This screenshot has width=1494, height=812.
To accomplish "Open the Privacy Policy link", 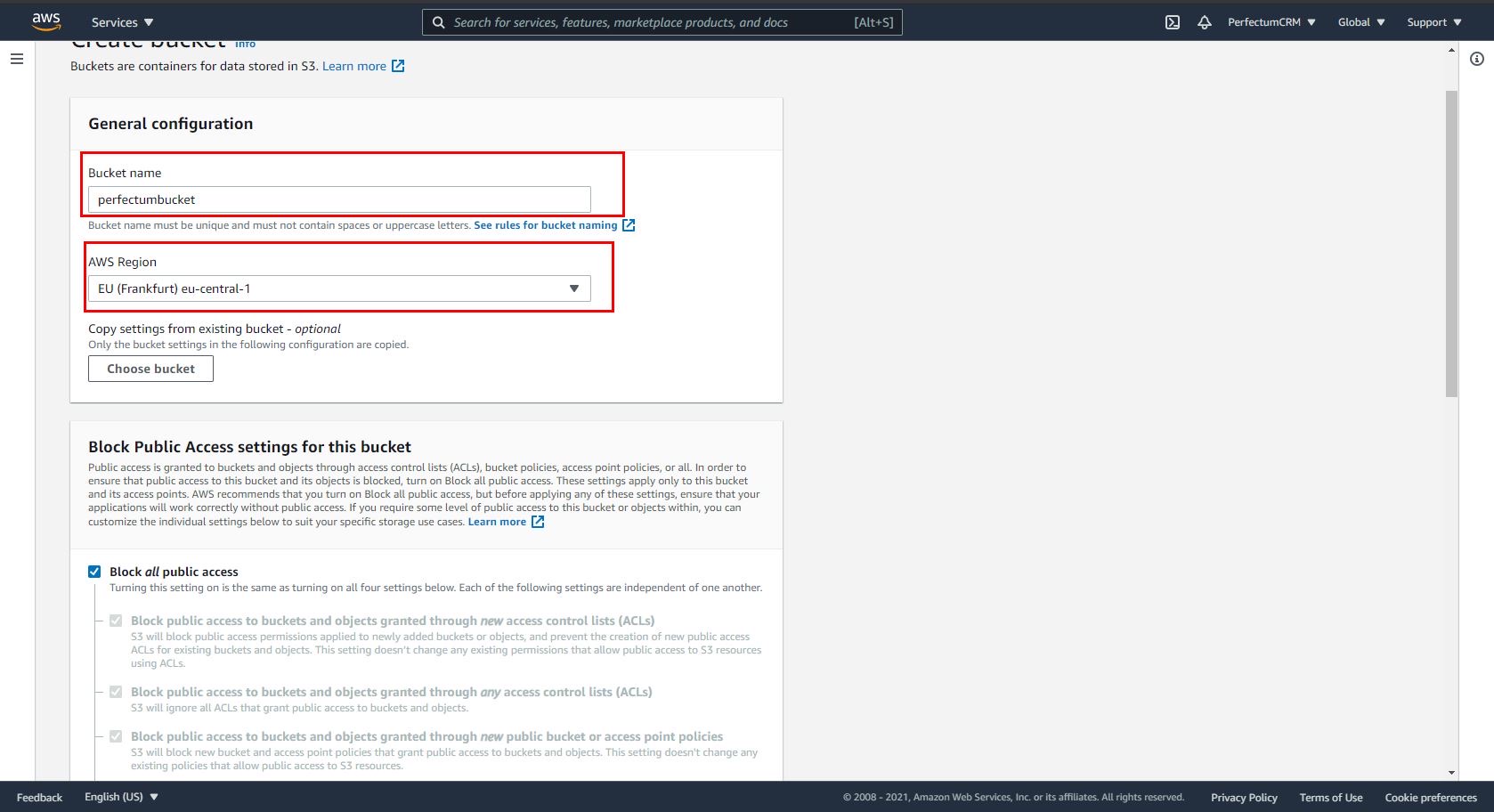I will (1244, 798).
